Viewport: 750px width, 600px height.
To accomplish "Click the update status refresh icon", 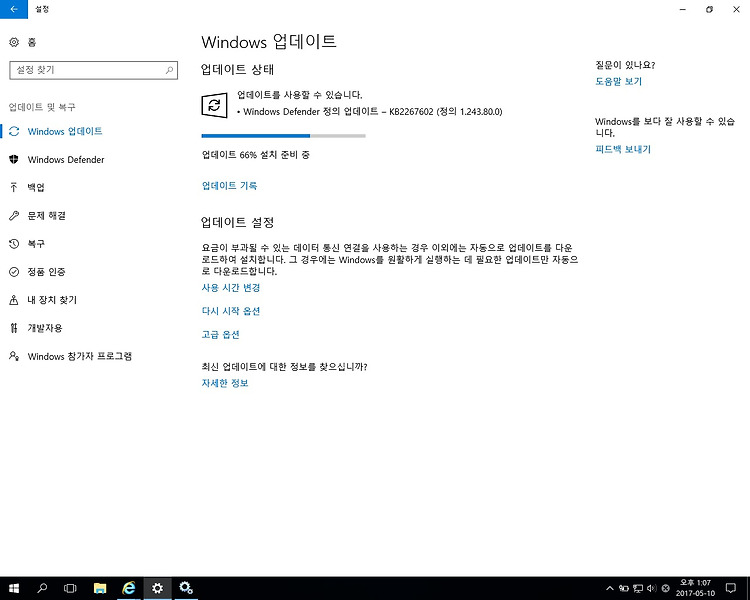I will point(214,105).
